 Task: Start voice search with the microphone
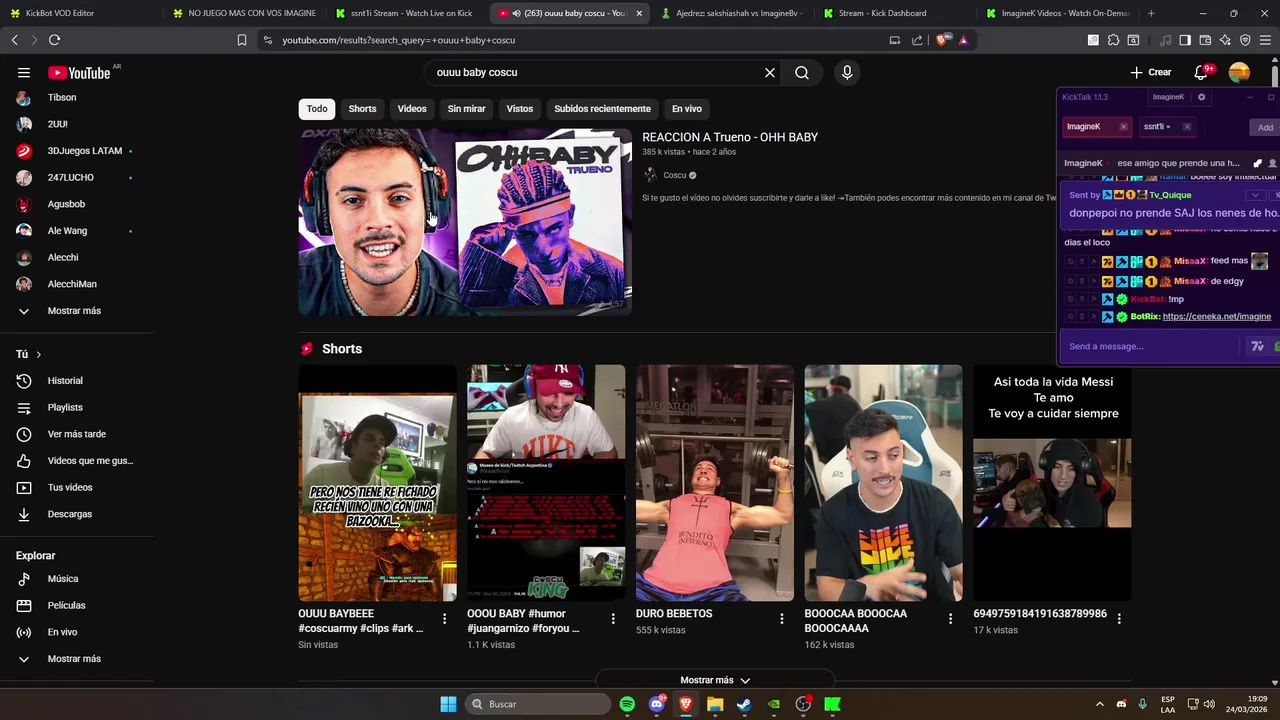847,73
